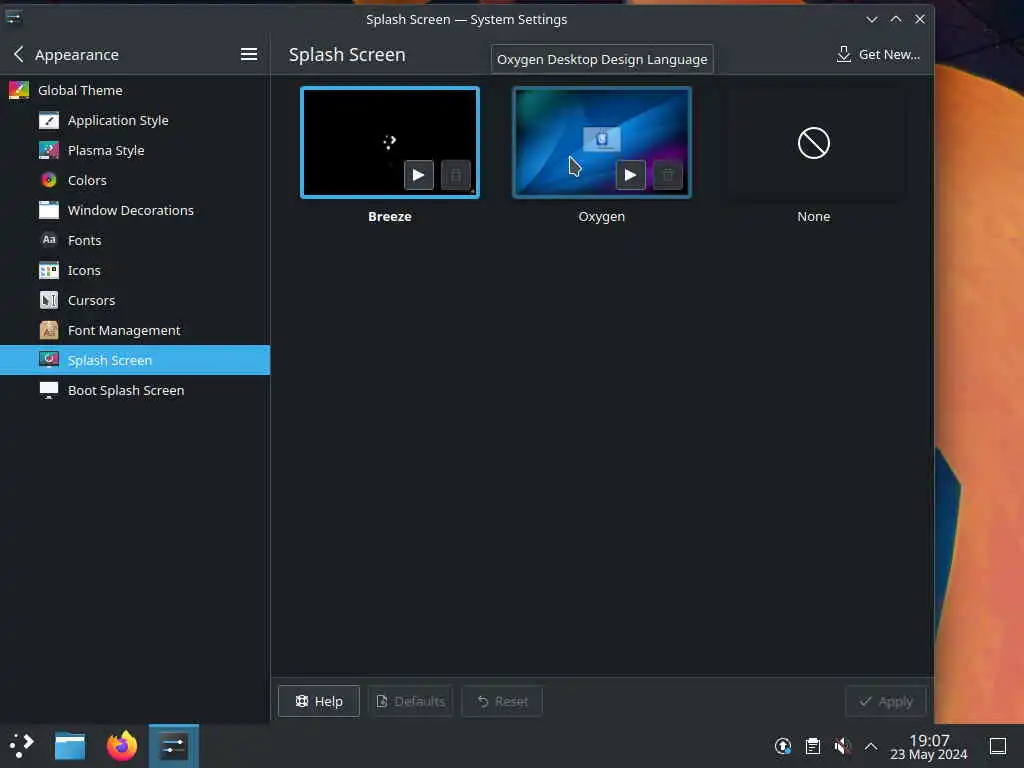
Task: Click the Icons grid icon
Action: click(49, 270)
